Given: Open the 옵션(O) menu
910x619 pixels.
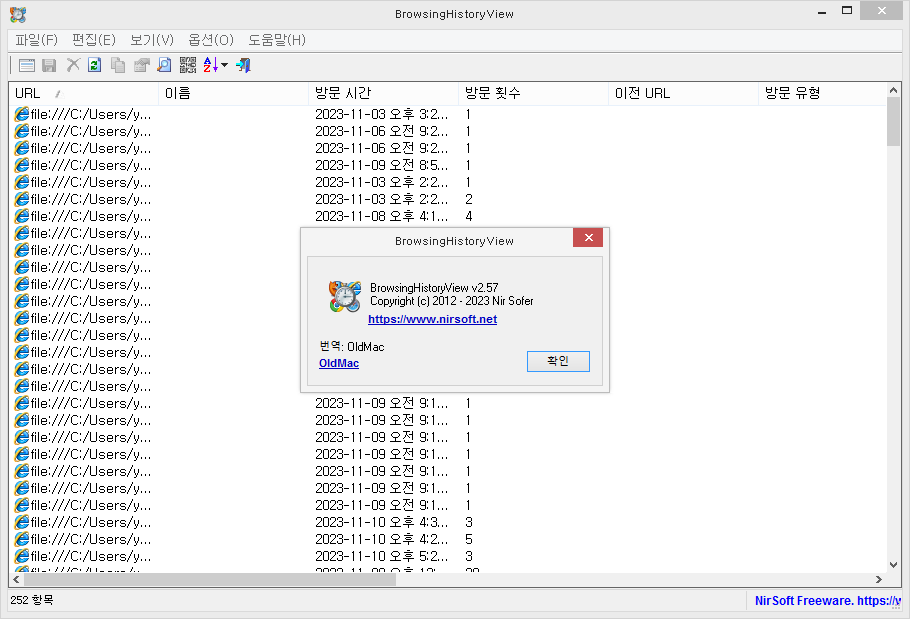Looking at the screenshot, I should click(x=211, y=40).
